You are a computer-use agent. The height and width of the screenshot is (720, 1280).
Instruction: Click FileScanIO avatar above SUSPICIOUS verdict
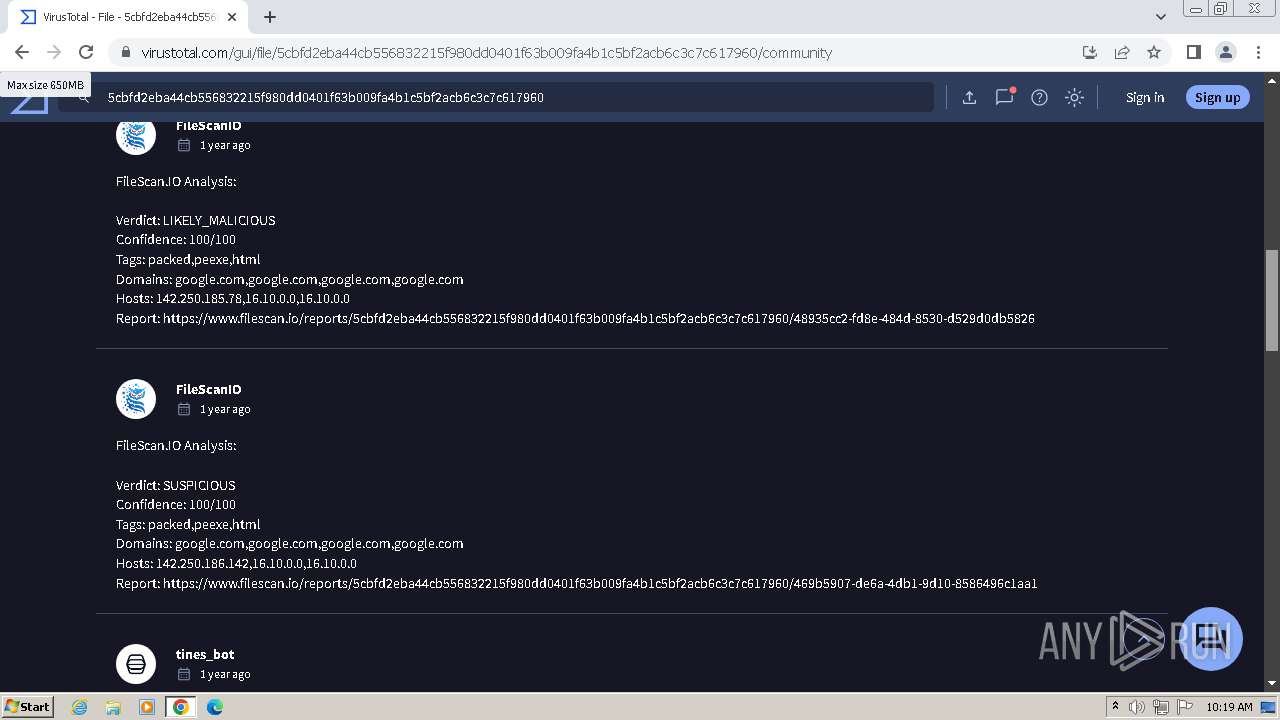pos(136,399)
